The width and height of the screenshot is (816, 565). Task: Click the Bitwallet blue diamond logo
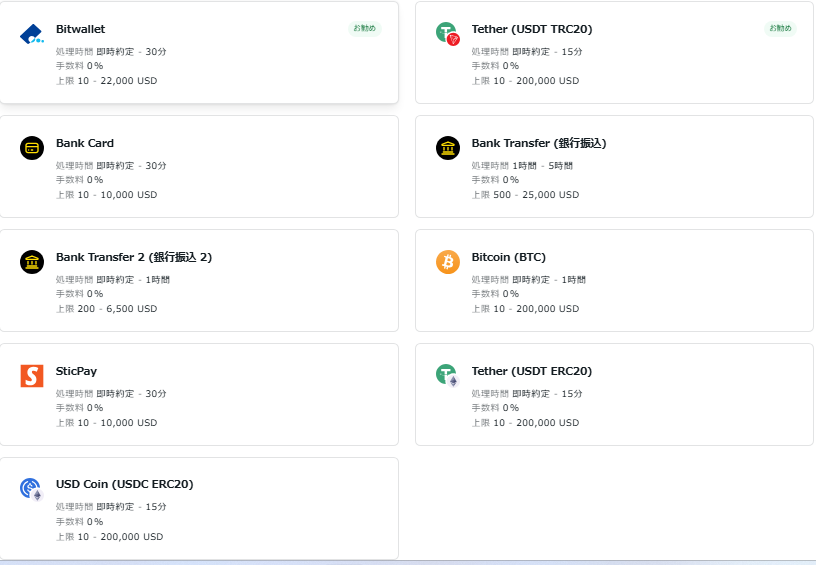(32, 34)
